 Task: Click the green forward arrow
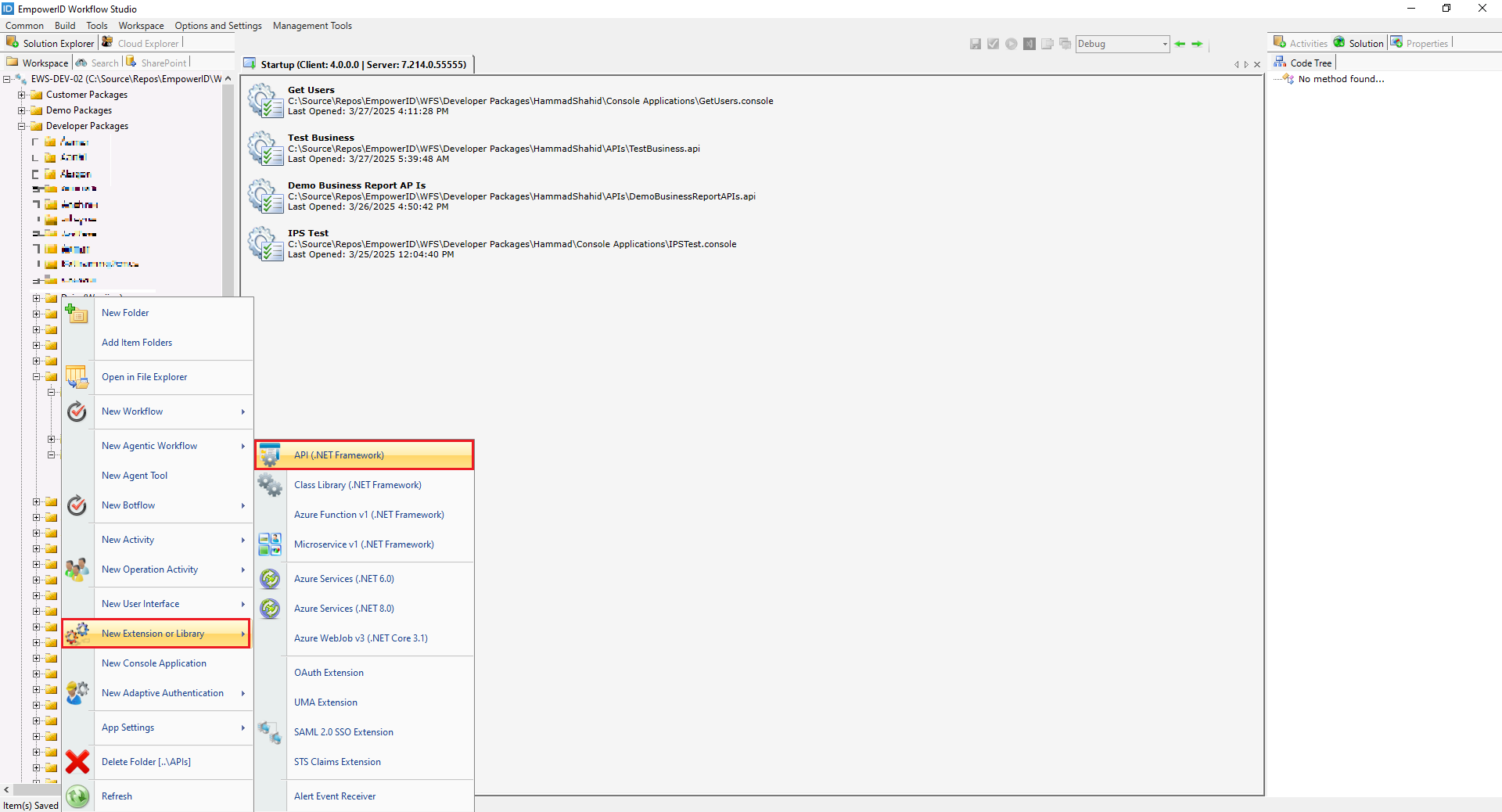pos(1197,44)
